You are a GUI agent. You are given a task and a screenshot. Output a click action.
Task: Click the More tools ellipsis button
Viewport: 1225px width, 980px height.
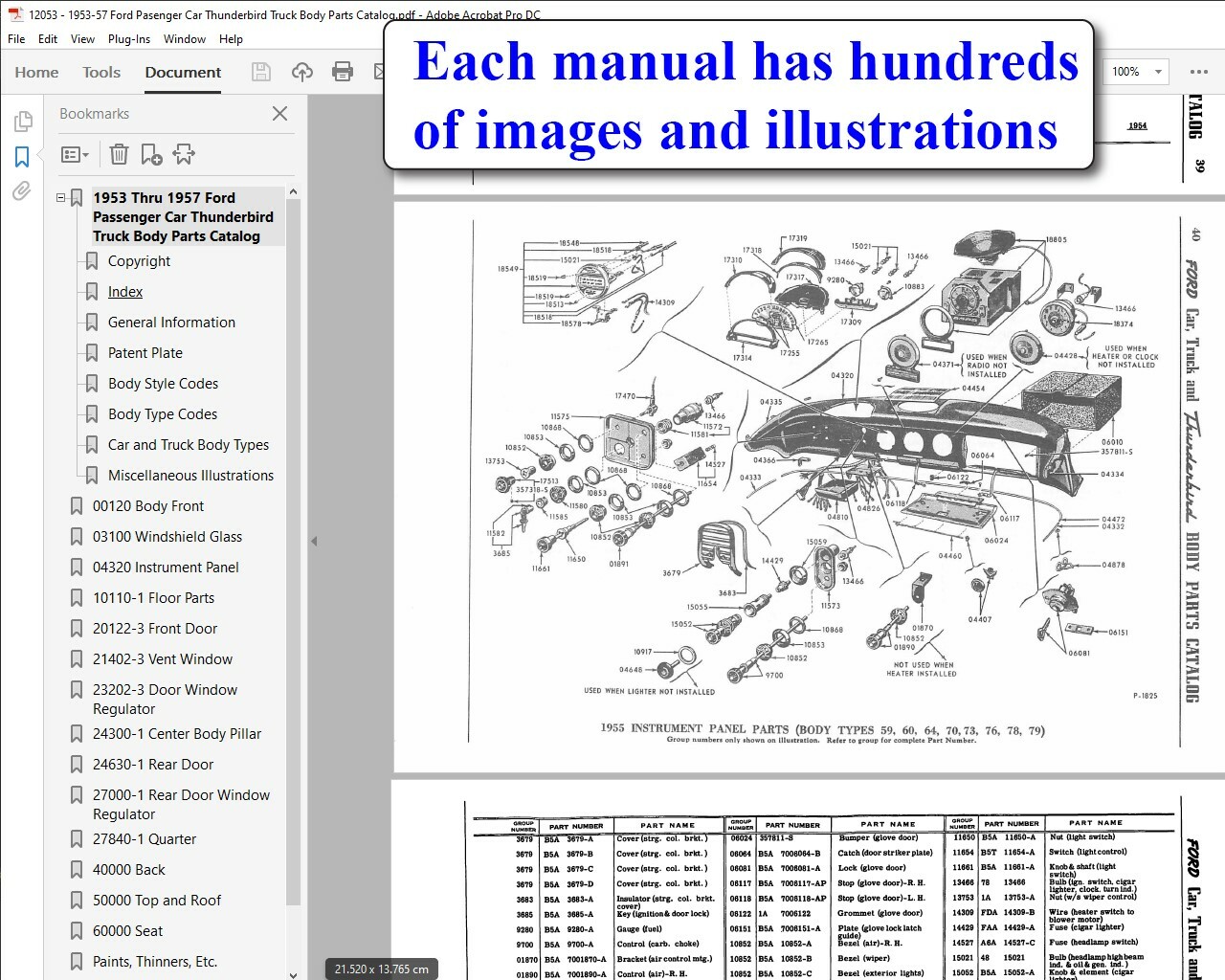pos(1198,72)
